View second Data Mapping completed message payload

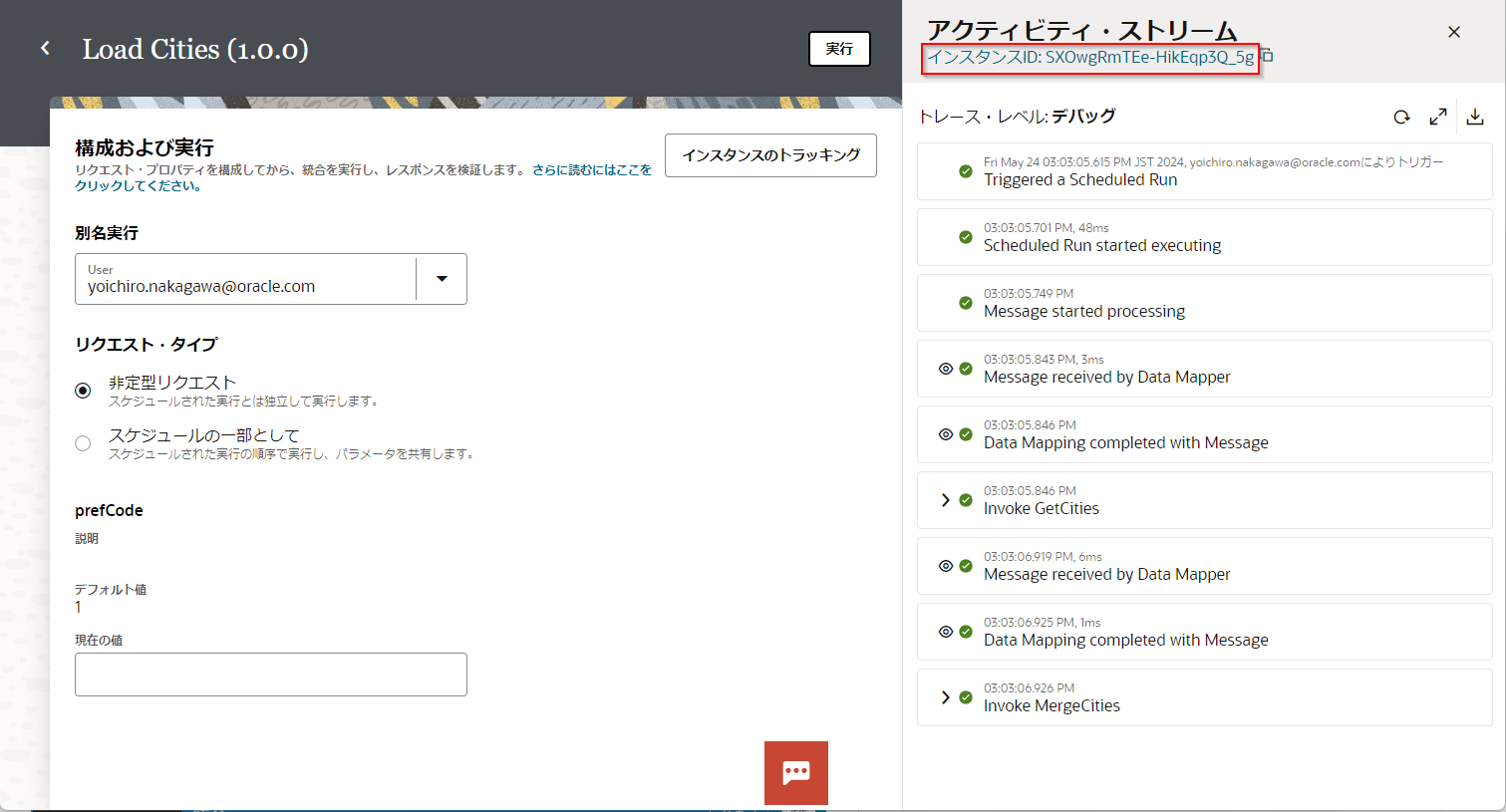pos(946,632)
